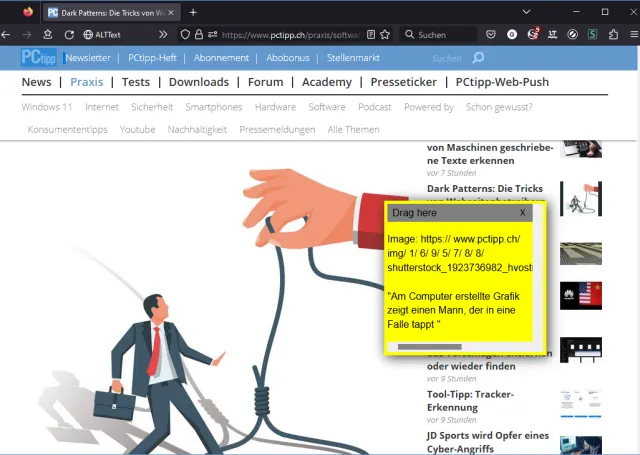The height and width of the screenshot is (455, 640).
Task: Open the Academy menu item
Action: pyautogui.click(x=327, y=82)
